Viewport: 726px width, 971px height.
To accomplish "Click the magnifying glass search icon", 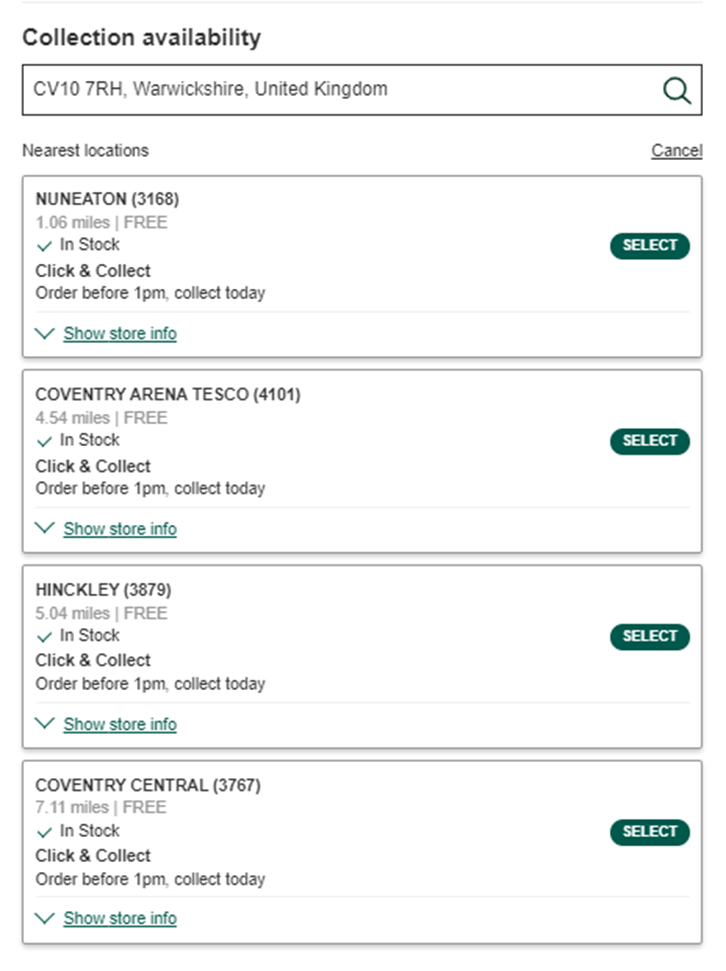I will (x=676, y=90).
